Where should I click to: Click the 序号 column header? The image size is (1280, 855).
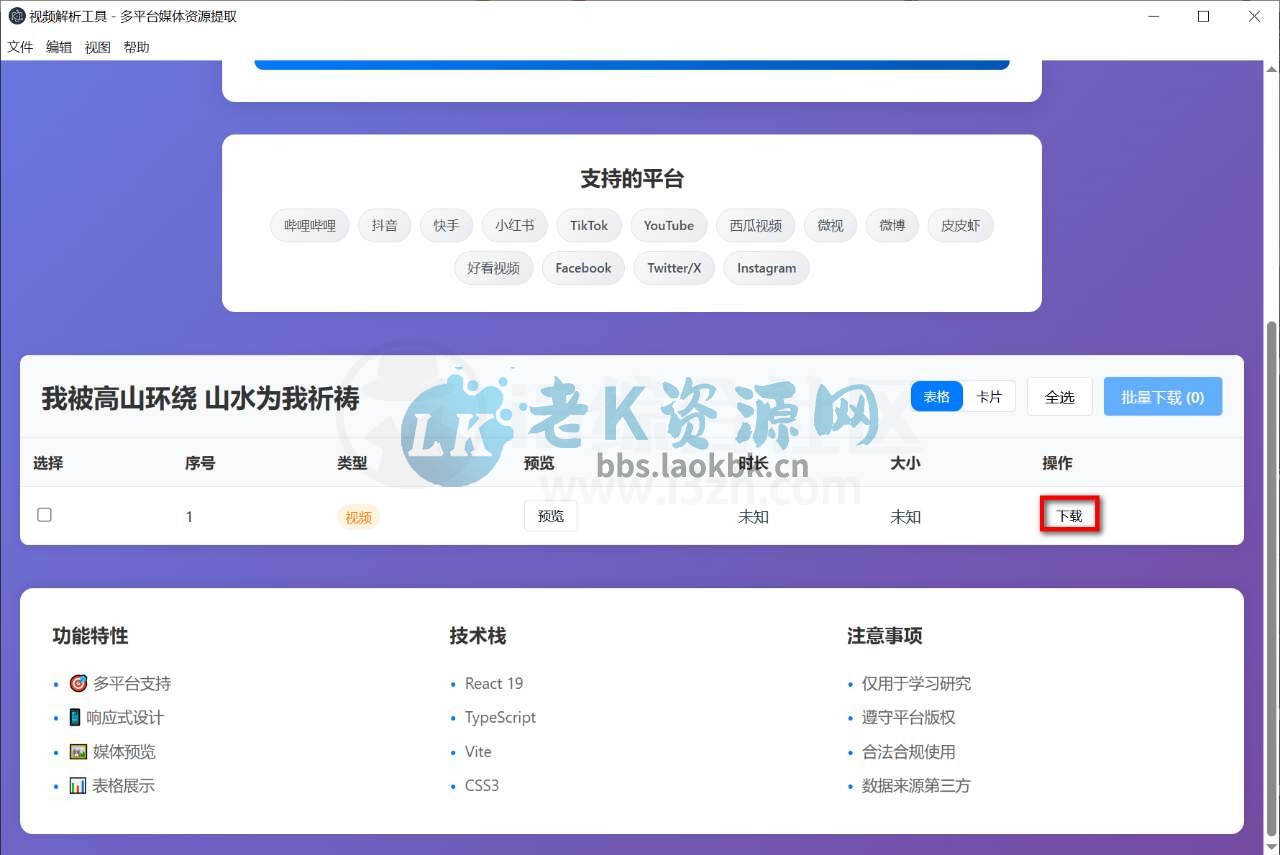pyautogui.click(x=200, y=463)
